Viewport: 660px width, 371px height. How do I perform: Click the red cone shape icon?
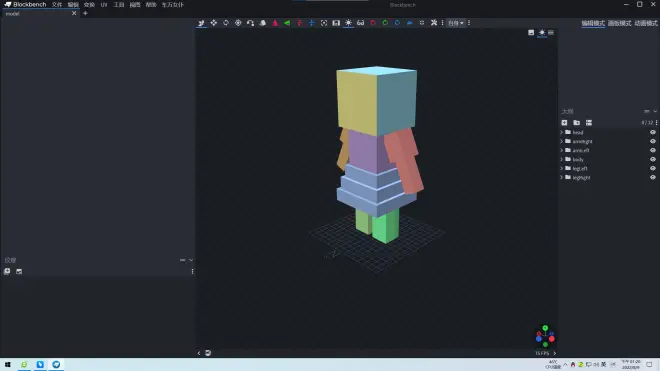[275, 23]
